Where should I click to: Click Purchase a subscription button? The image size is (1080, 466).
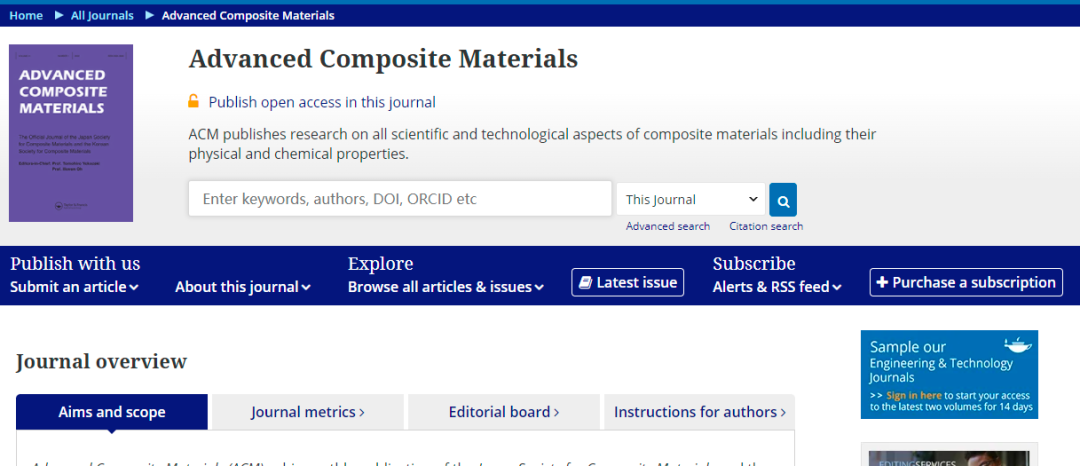[x=965, y=283]
